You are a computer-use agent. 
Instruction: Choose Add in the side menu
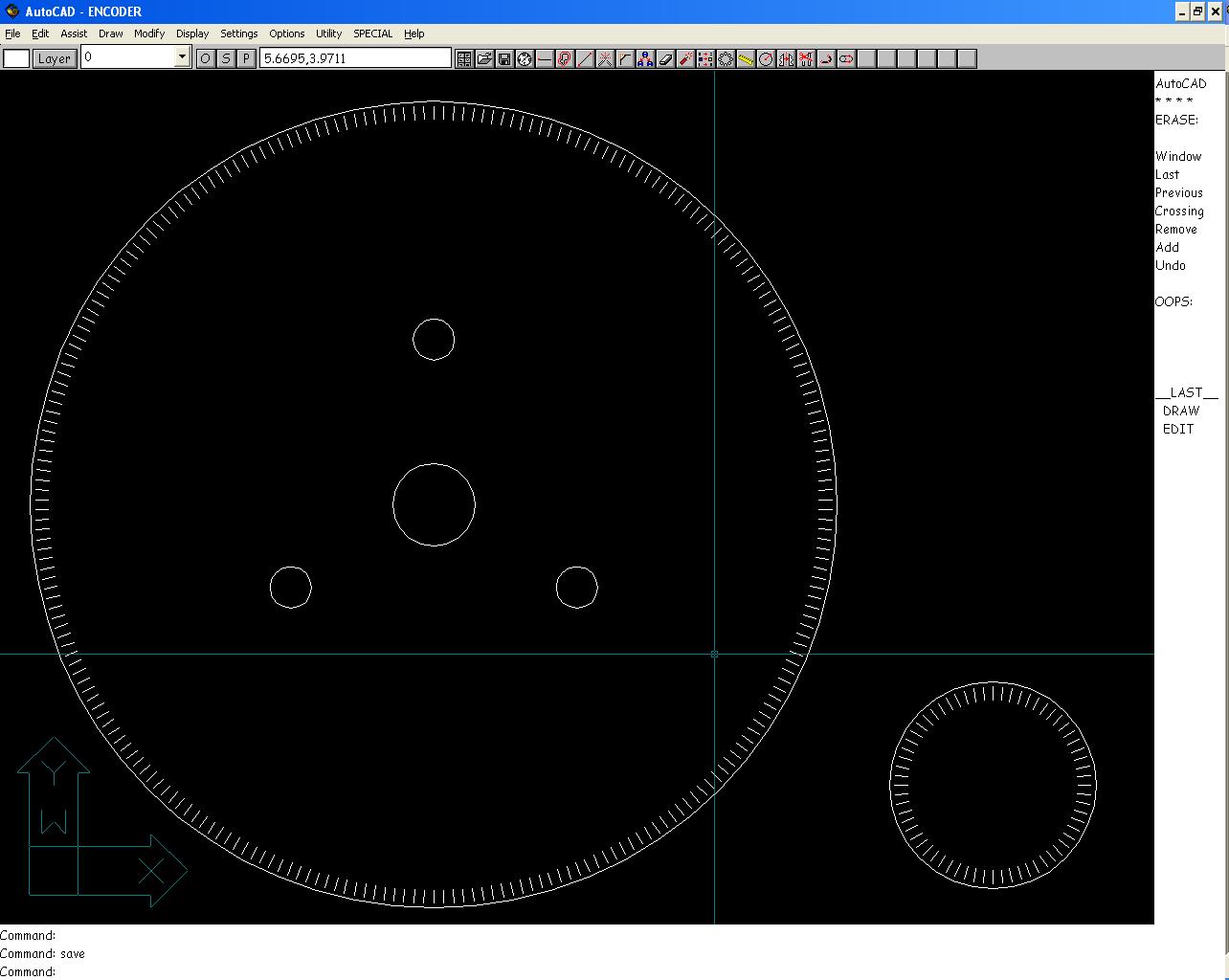[1168, 247]
